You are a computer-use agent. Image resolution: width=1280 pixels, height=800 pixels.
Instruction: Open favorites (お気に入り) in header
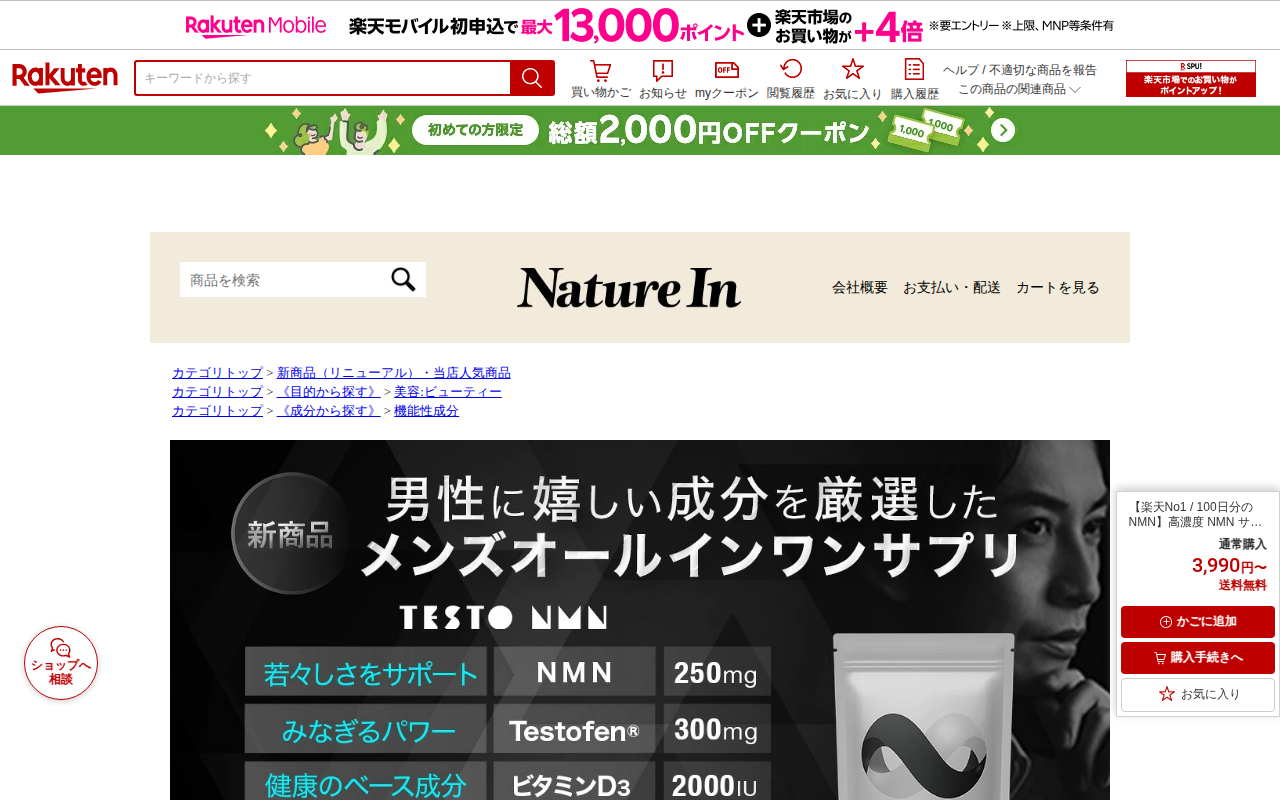[853, 79]
